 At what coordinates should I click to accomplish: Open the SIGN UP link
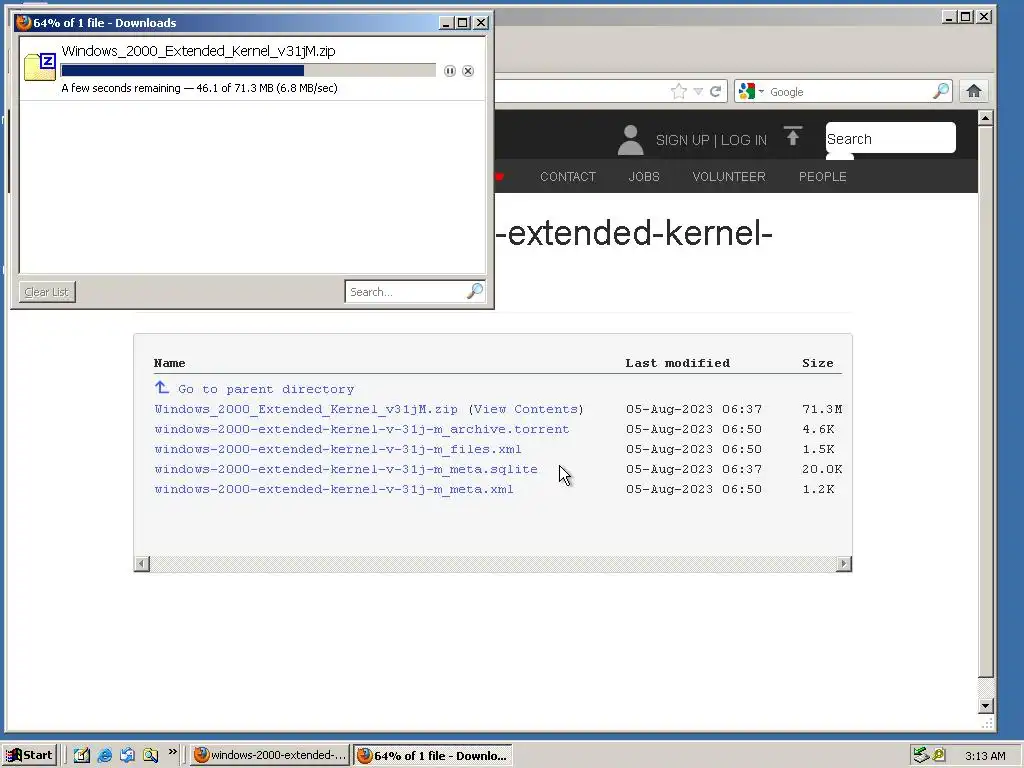[x=682, y=140]
